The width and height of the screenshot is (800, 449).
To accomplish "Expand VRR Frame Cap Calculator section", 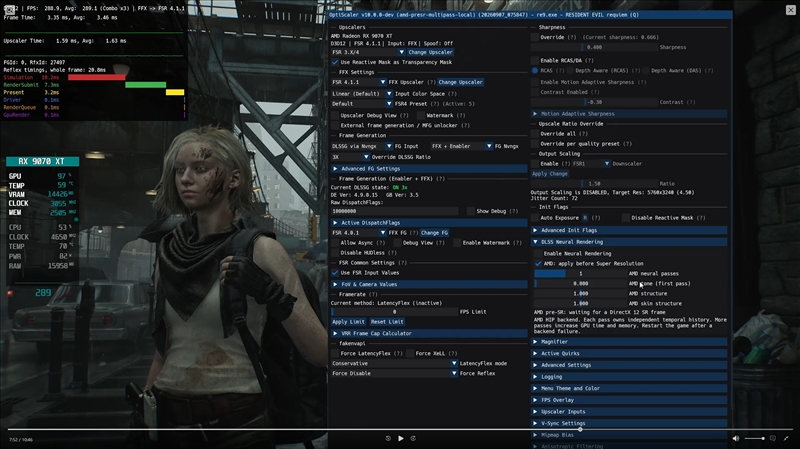I will pyautogui.click(x=429, y=334).
